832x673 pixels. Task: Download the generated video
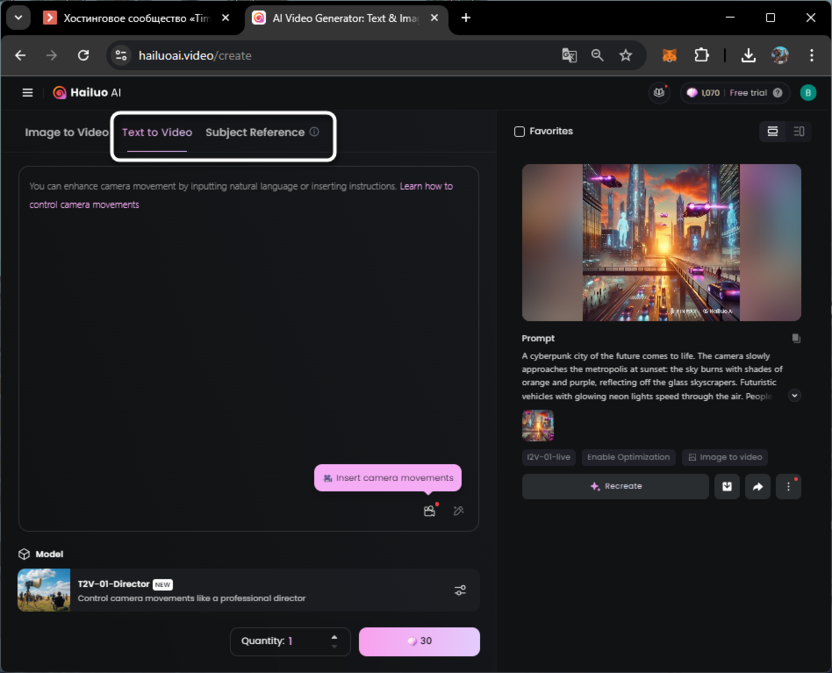click(x=727, y=486)
